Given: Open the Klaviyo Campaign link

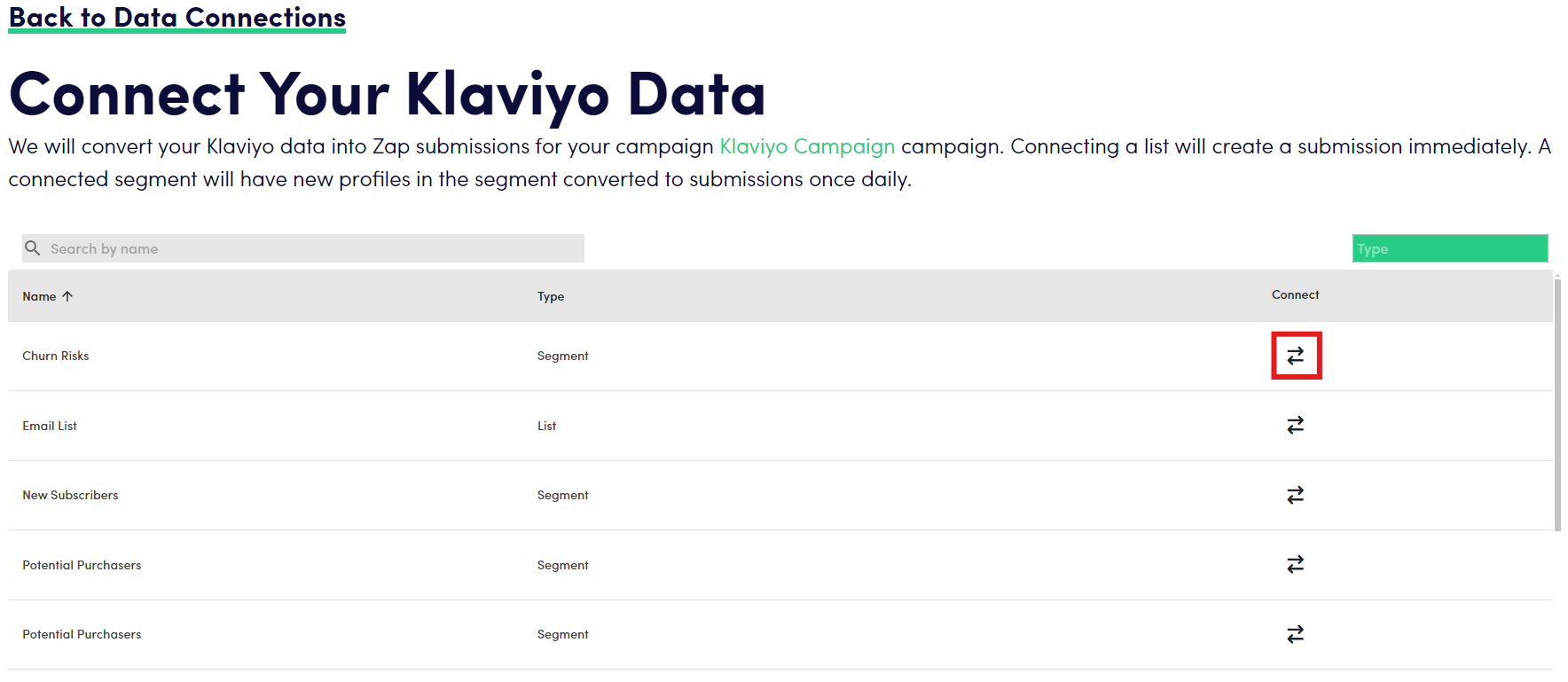Looking at the screenshot, I should [x=806, y=146].
